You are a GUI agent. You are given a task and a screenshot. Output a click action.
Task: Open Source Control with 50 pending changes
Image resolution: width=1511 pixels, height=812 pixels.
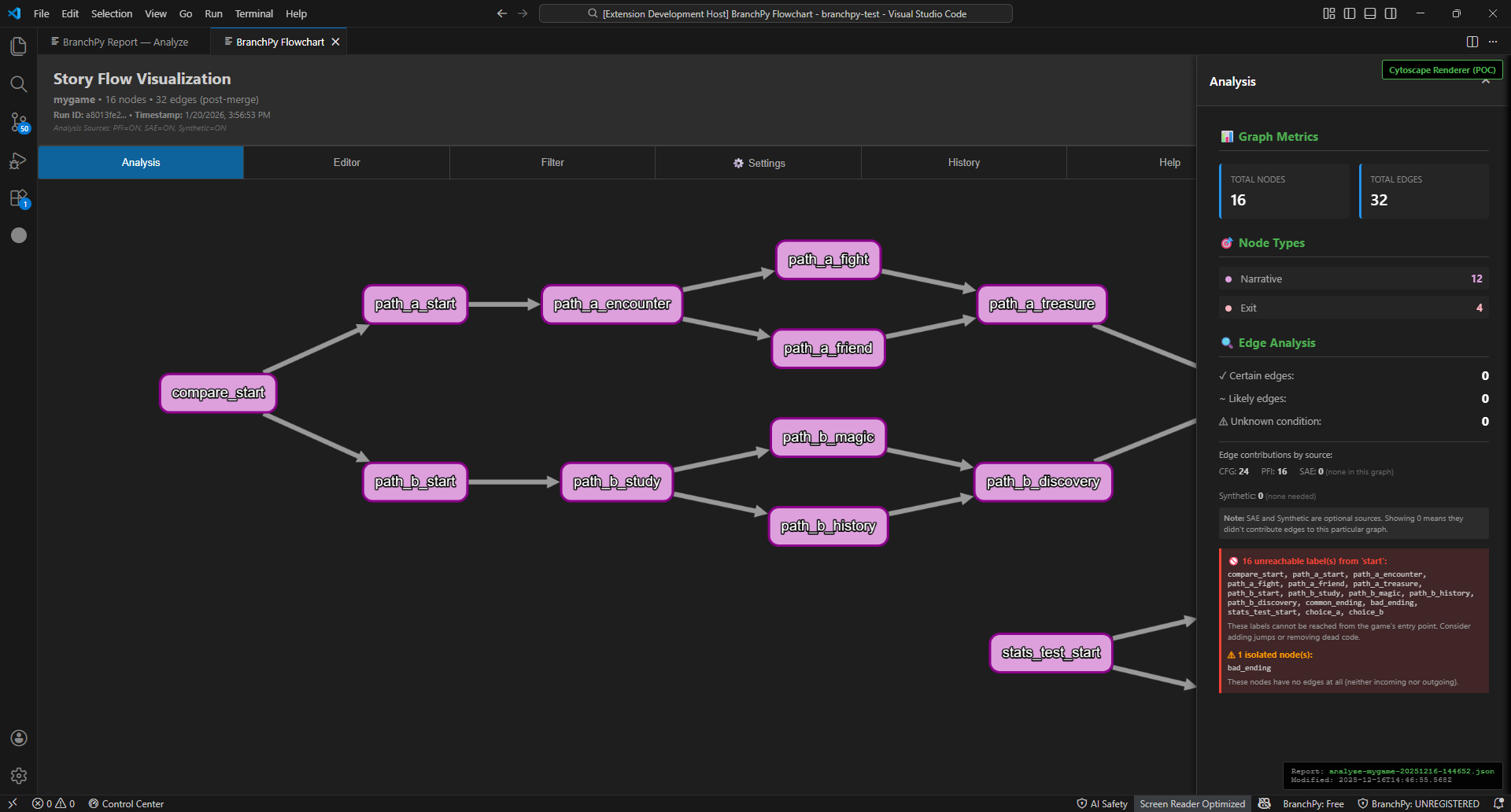19,122
